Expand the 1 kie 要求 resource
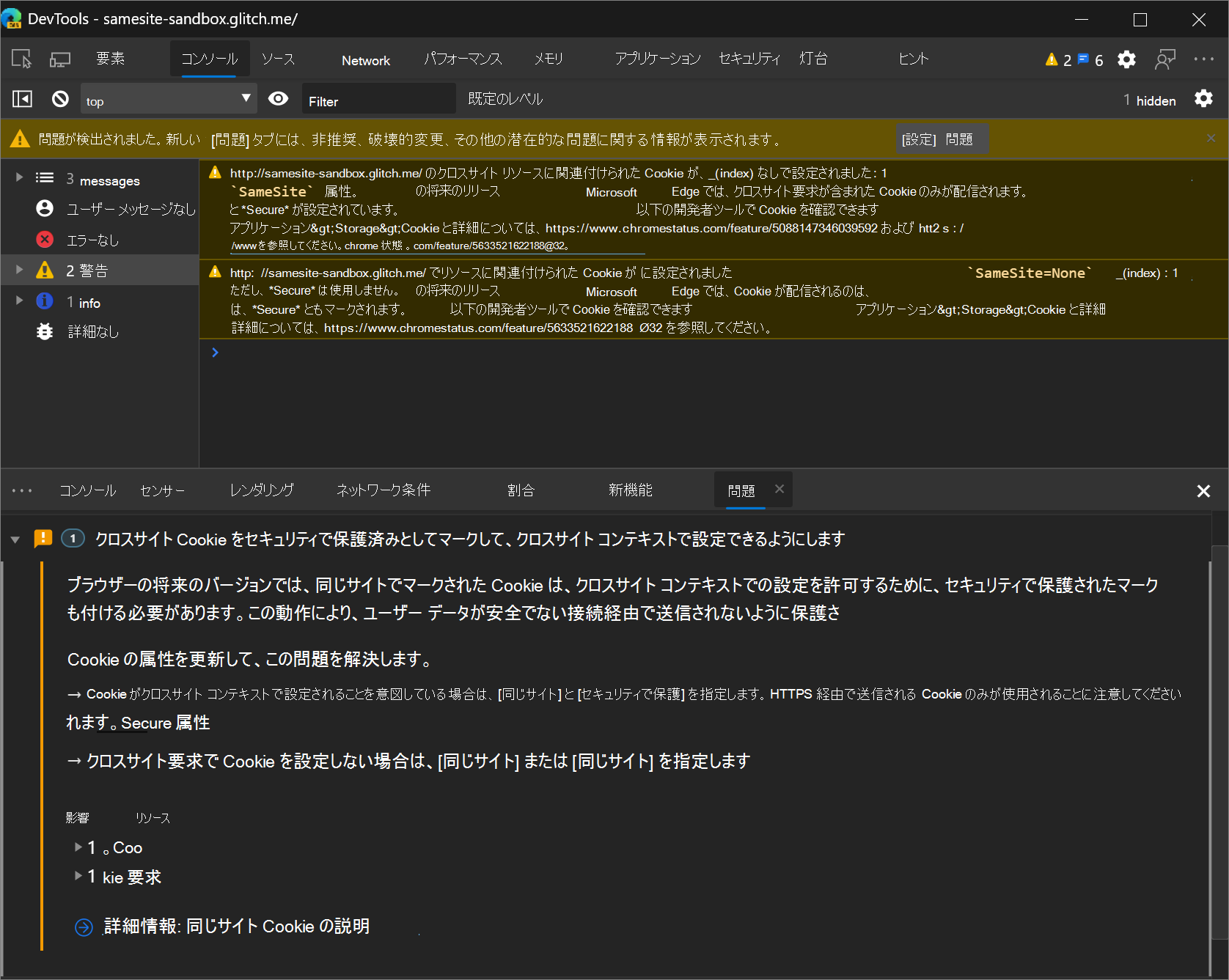This screenshot has height=980, width=1229. point(78,876)
